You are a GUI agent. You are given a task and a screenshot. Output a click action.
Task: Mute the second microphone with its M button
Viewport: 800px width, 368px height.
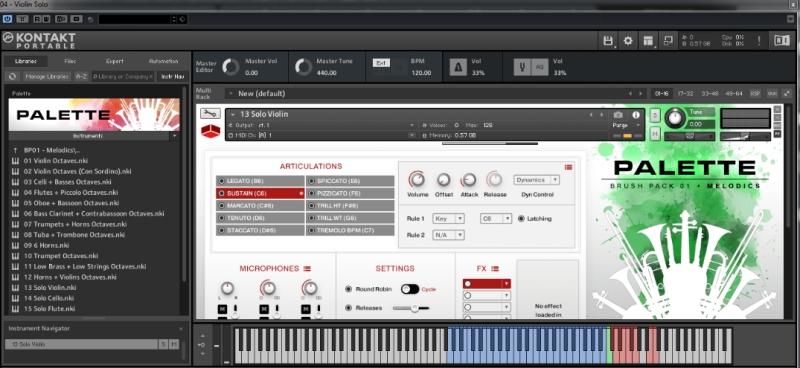[263, 309]
